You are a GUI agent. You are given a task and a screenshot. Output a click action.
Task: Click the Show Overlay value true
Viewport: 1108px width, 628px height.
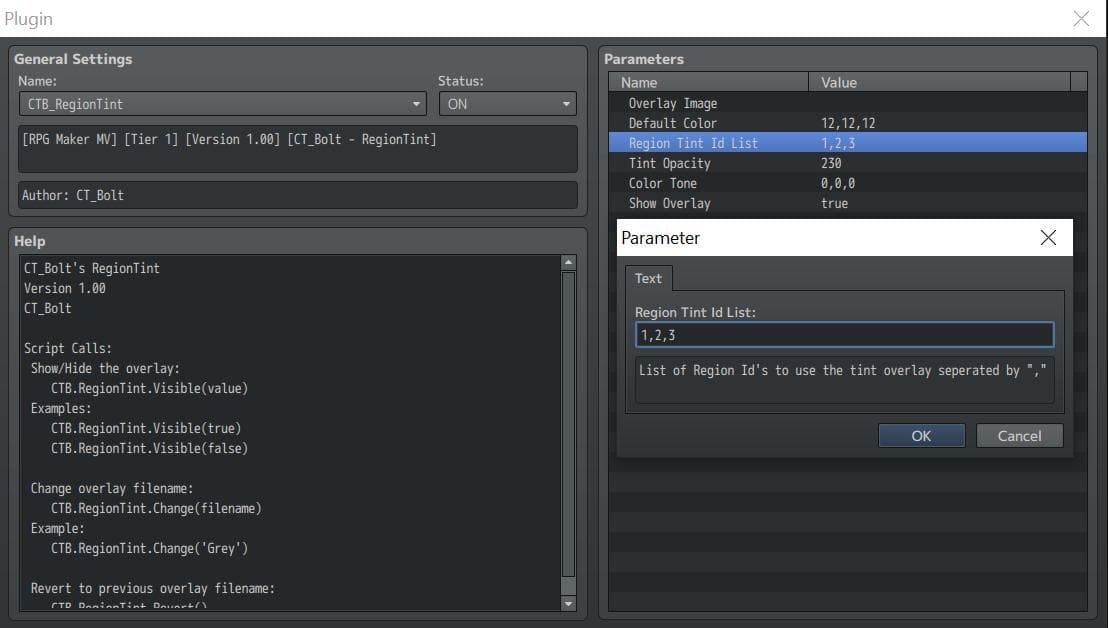tap(835, 203)
